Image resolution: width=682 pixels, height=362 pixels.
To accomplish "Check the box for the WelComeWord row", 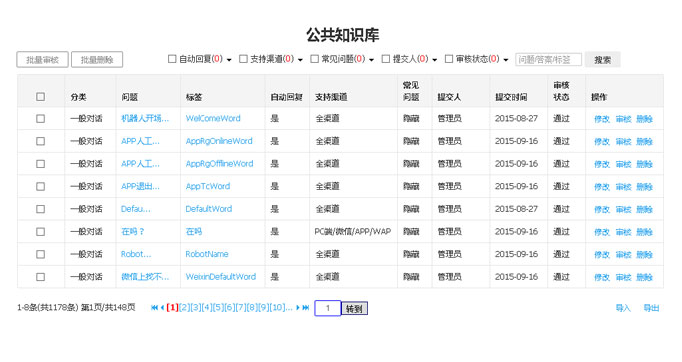I will (40, 118).
